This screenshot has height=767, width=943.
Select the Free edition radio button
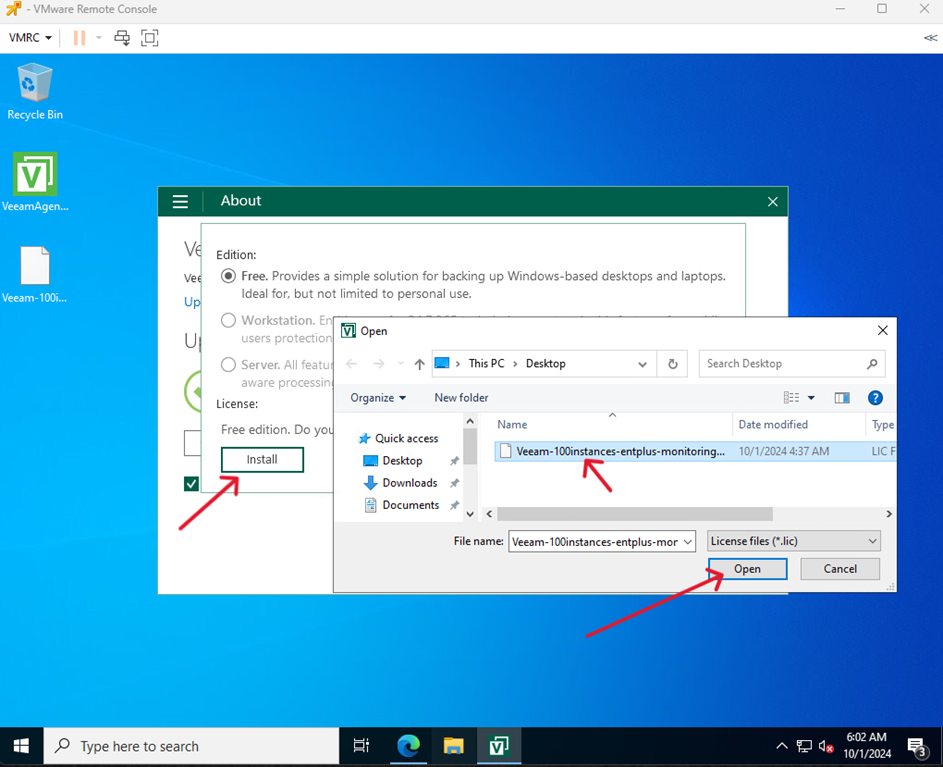[x=229, y=276]
